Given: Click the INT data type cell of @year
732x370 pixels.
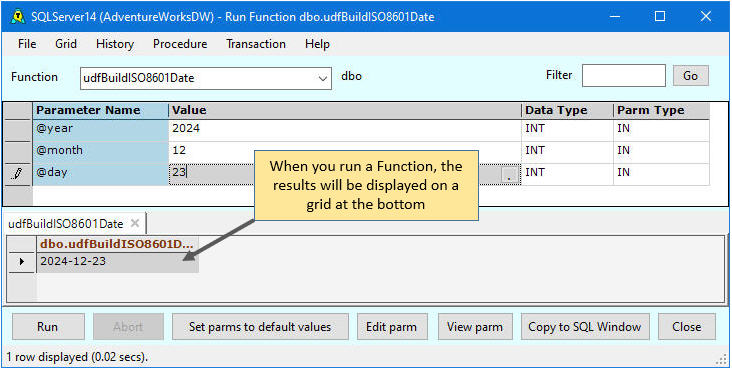Looking at the screenshot, I should [567, 130].
